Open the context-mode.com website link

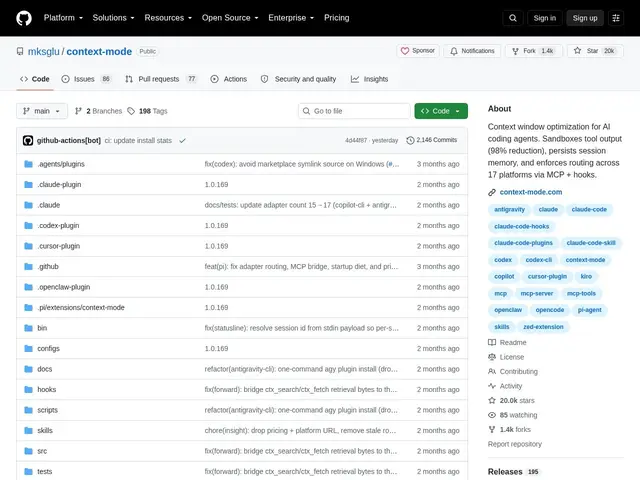531,192
